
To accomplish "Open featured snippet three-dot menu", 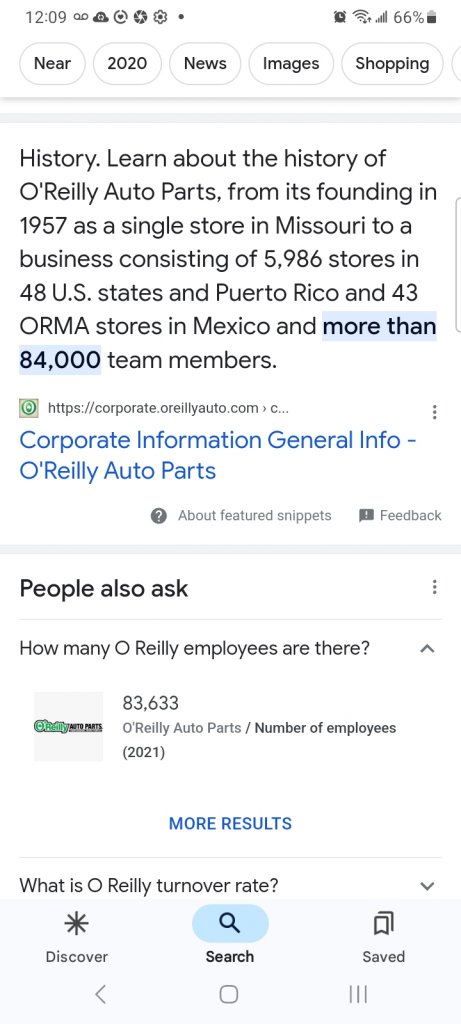I will [434, 412].
